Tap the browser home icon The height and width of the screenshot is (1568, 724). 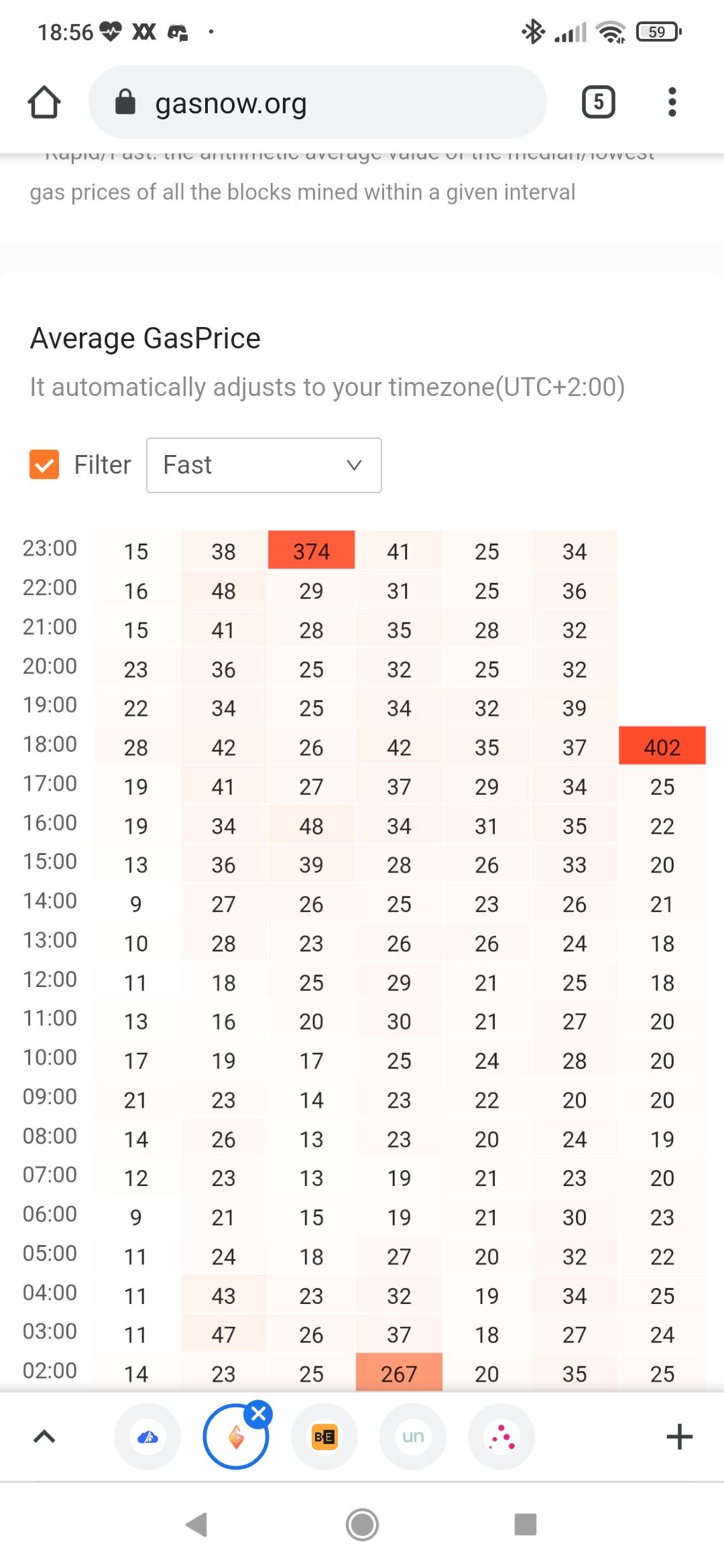(44, 102)
